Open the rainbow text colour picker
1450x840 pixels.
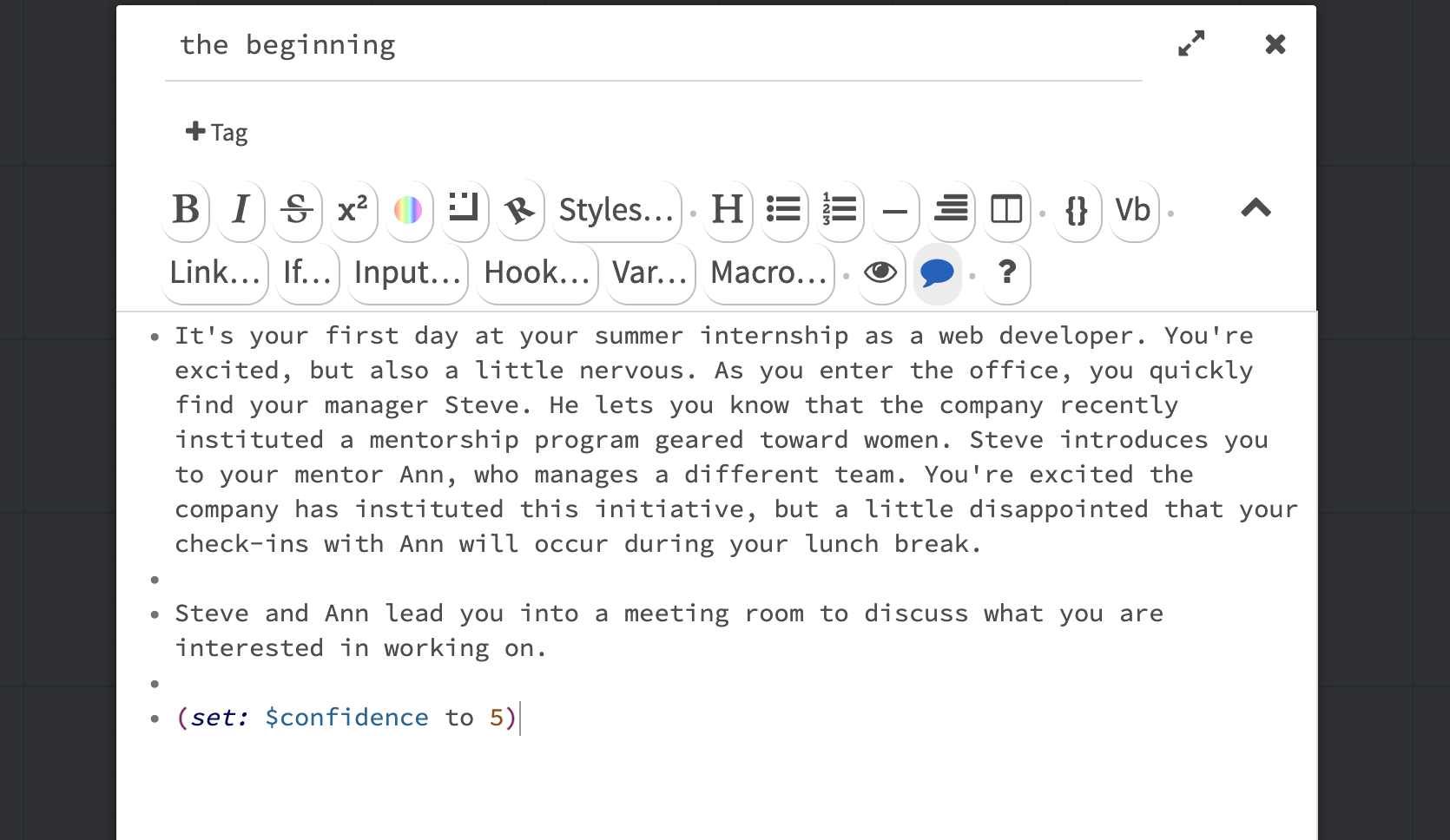click(408, 210)
